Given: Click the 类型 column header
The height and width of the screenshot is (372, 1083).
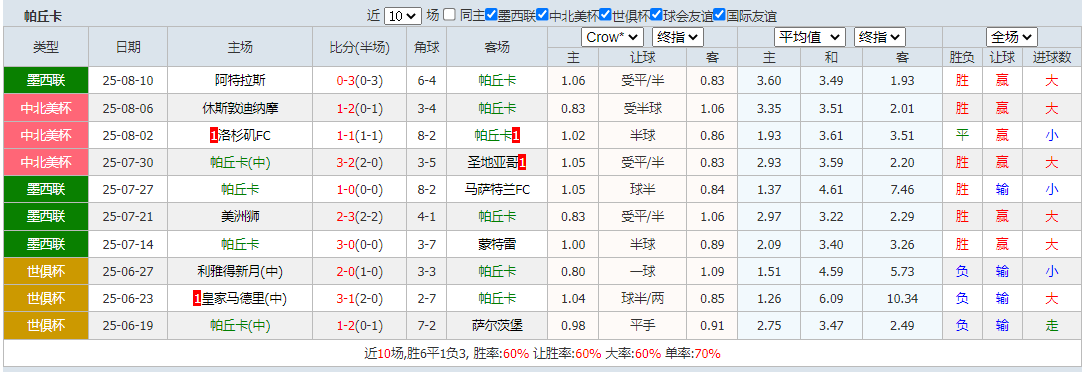Looking at the screenshot, I should [46, 47].
